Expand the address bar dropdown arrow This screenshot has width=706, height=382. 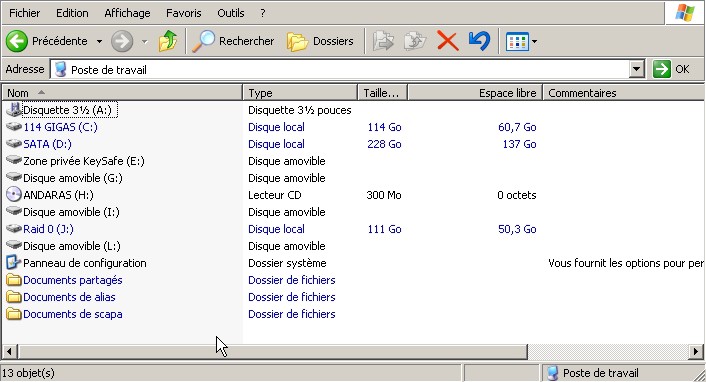click(636, 69)
